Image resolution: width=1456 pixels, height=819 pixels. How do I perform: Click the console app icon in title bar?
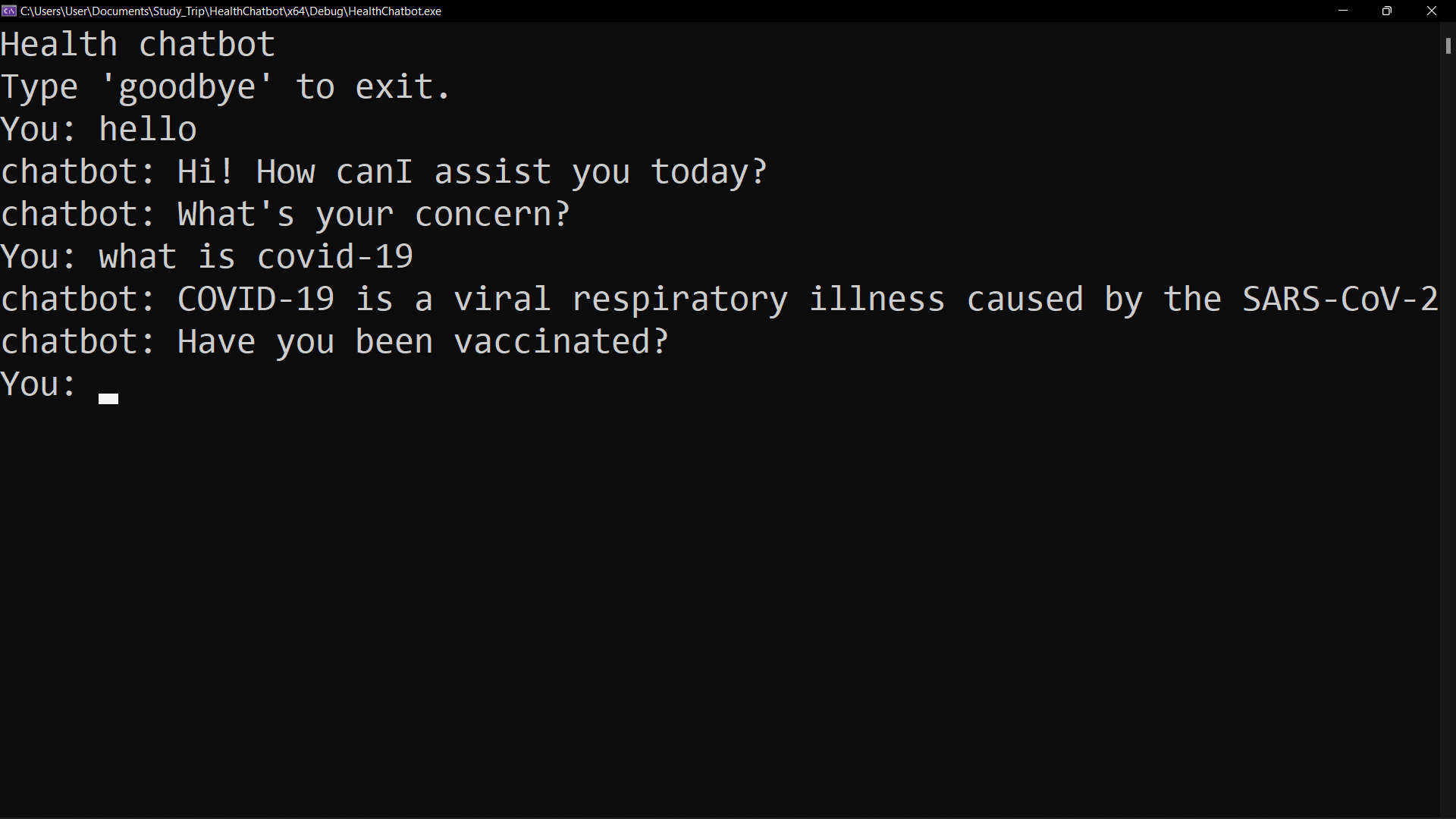9,11
